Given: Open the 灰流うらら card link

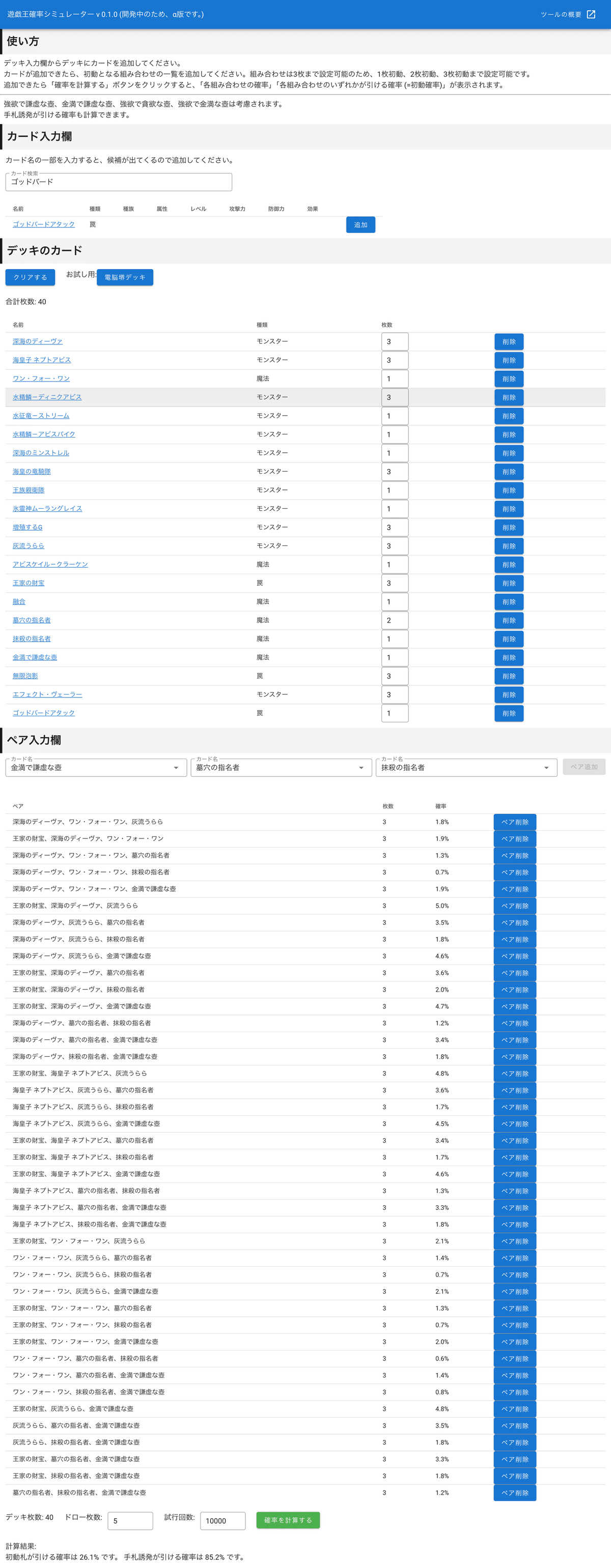Looking at the screenshot, I should click(29, 546).
